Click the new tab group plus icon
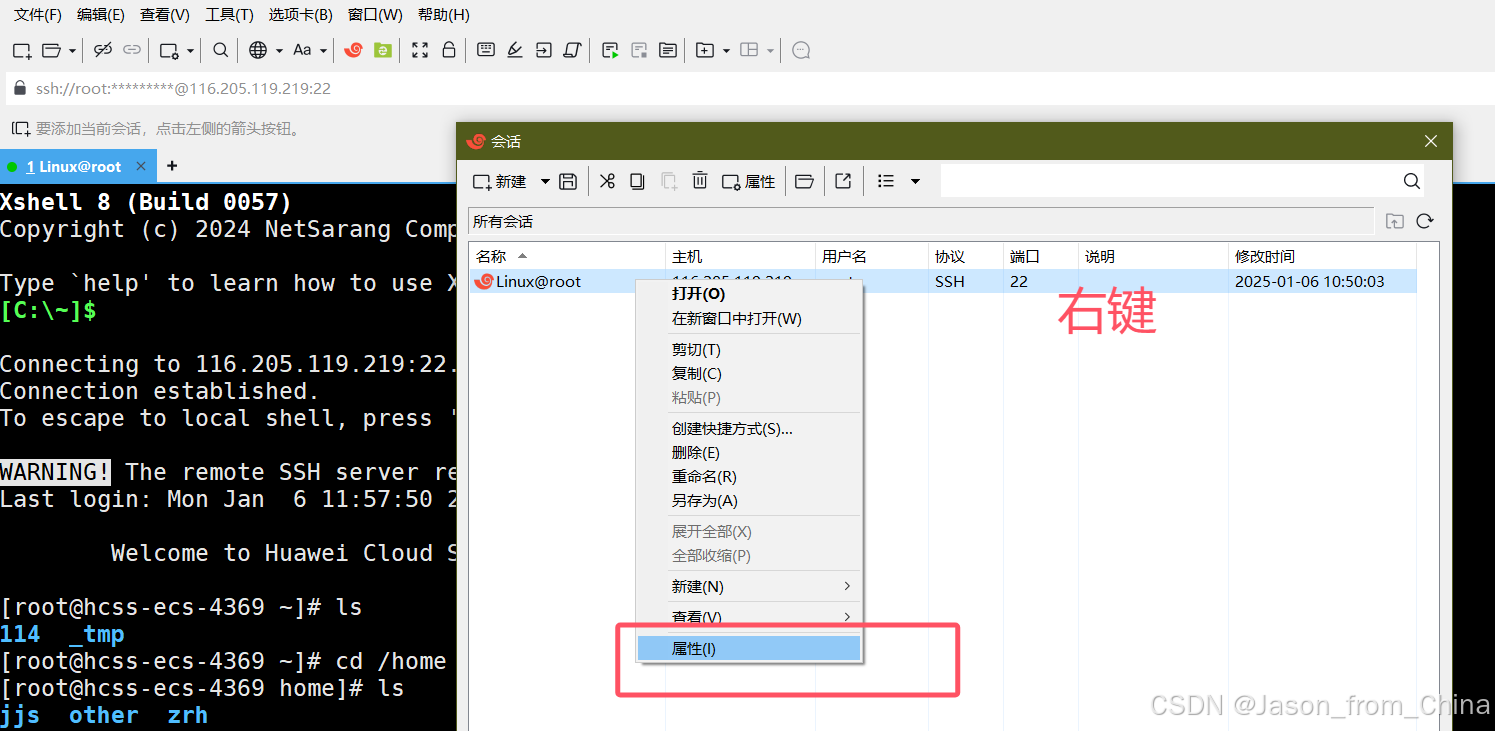This screenshot has height=731, width=1495. click(x=705, y=50)
